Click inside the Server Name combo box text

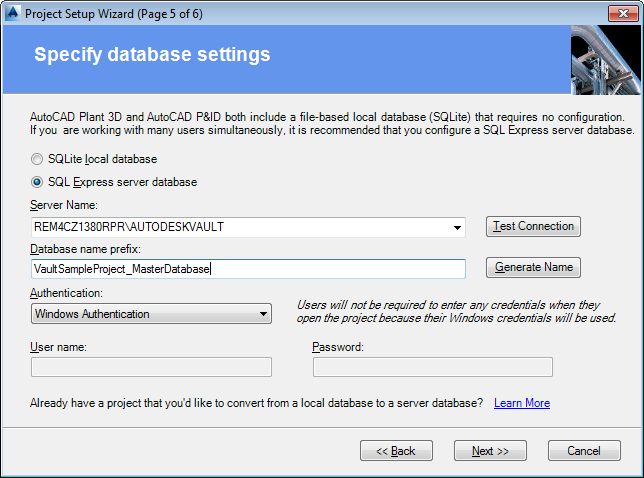click(x=241, y=227)
